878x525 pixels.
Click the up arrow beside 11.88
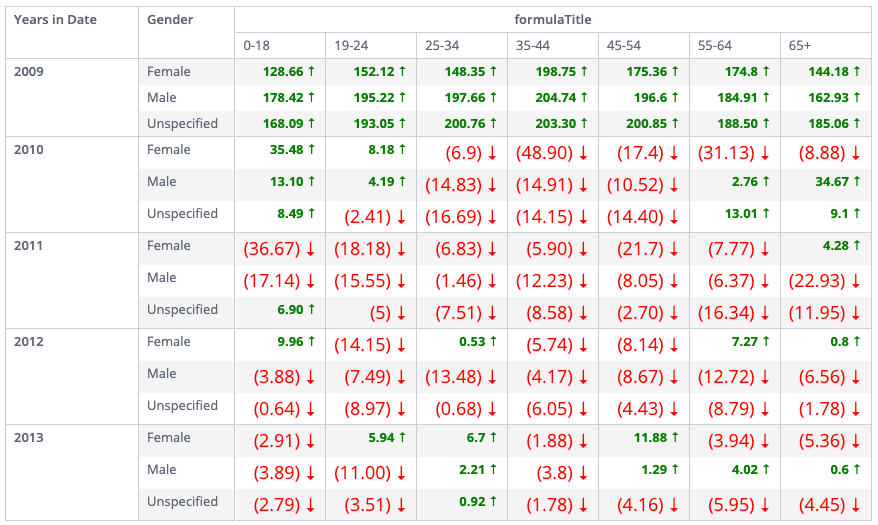click(675, 437)
